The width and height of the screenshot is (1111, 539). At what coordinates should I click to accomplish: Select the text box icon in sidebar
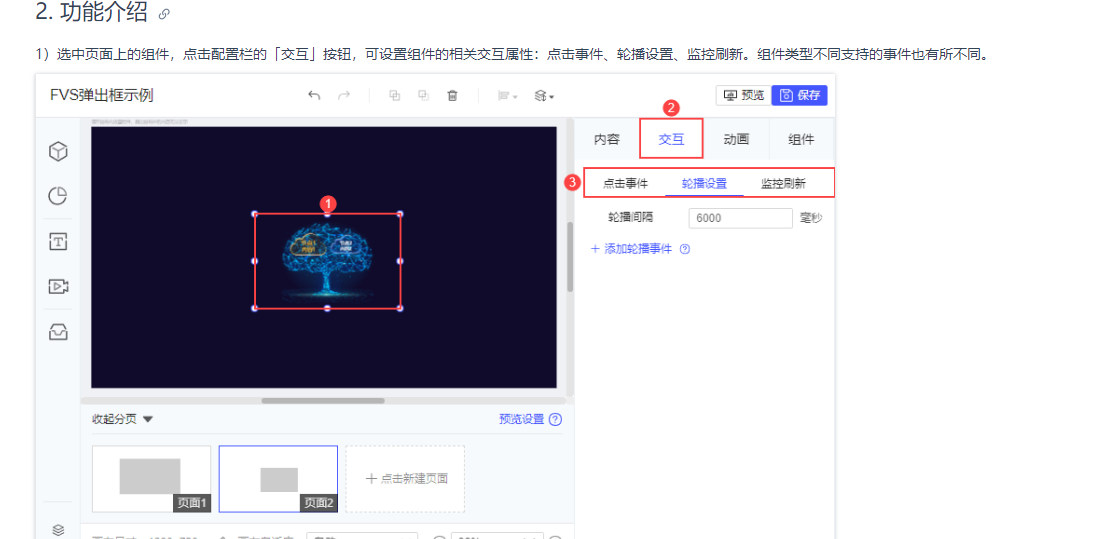tap(58, 242)
